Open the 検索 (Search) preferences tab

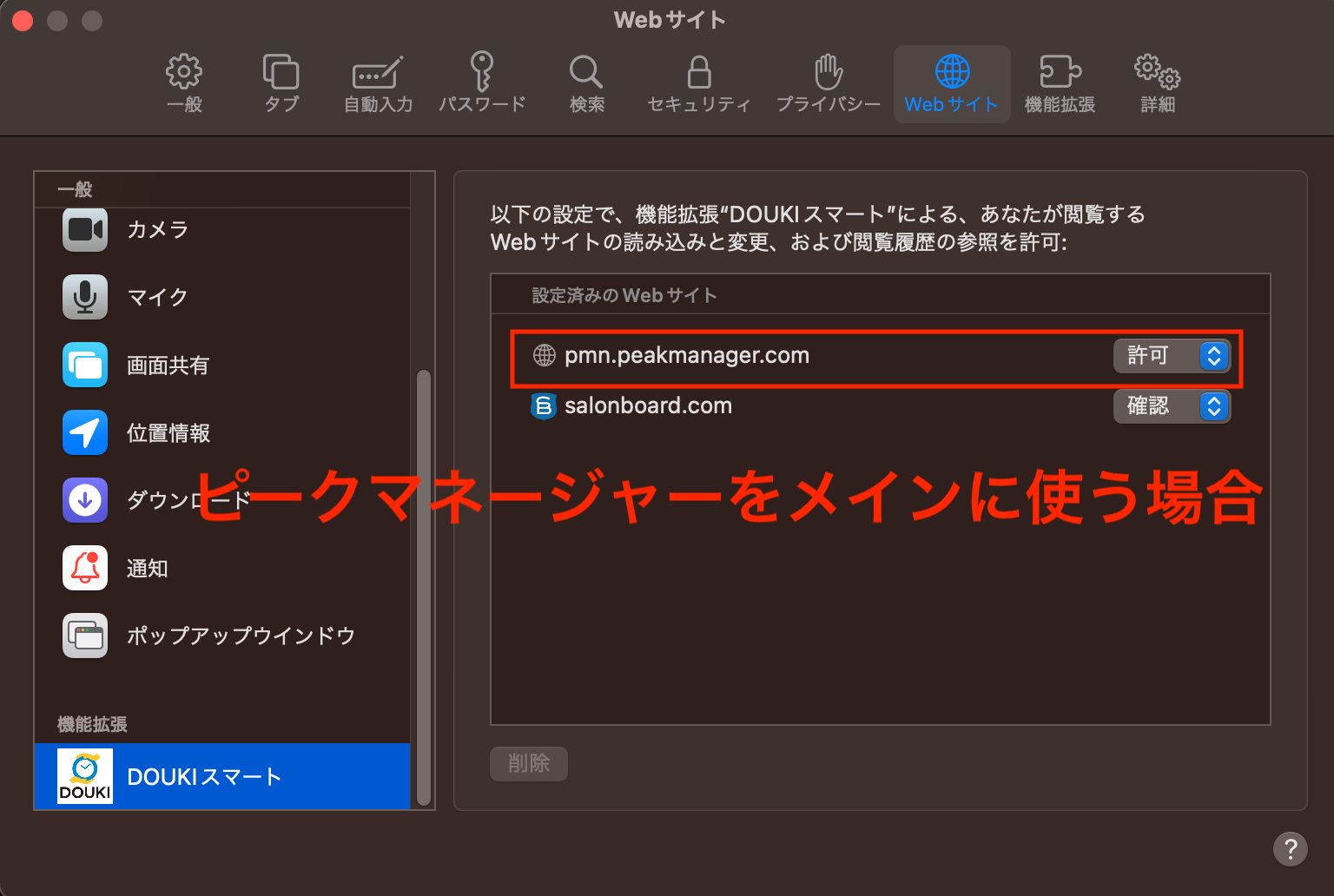(586, 84)
